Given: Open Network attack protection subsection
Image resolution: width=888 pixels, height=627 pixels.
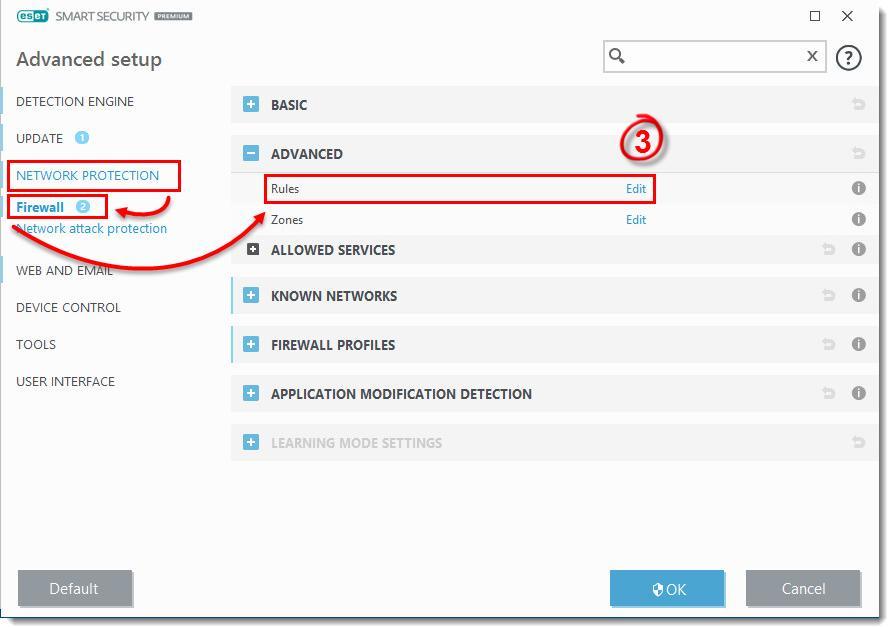Looking at the screenshot, I should [x=93, y=228].
